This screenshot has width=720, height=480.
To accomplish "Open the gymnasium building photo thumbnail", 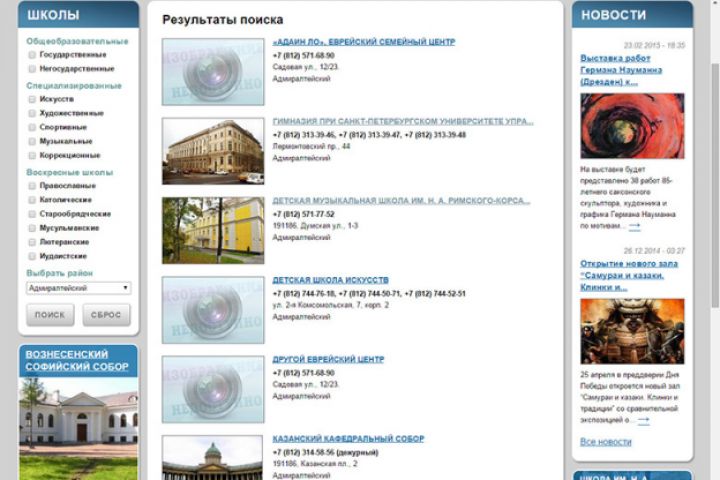I will pos(213,151).
